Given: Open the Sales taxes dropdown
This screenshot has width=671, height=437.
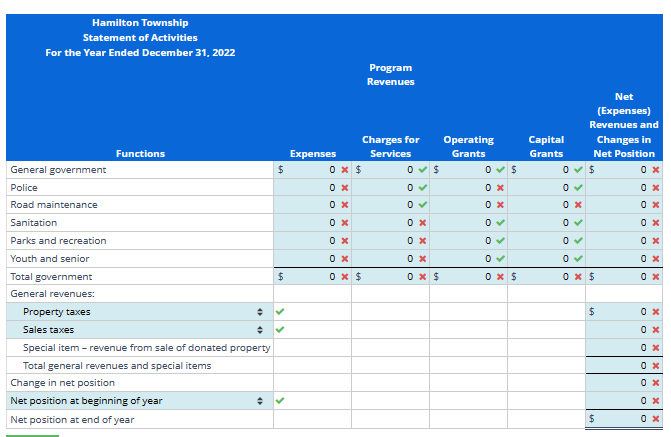Looking at the screenshot, I should 140,330.
